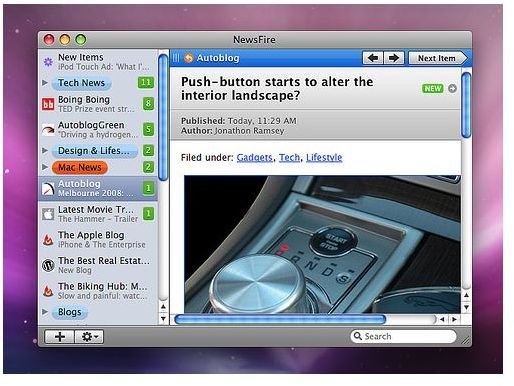Click AutoblogGreen unread count badge 5

[x=149, y=129]
